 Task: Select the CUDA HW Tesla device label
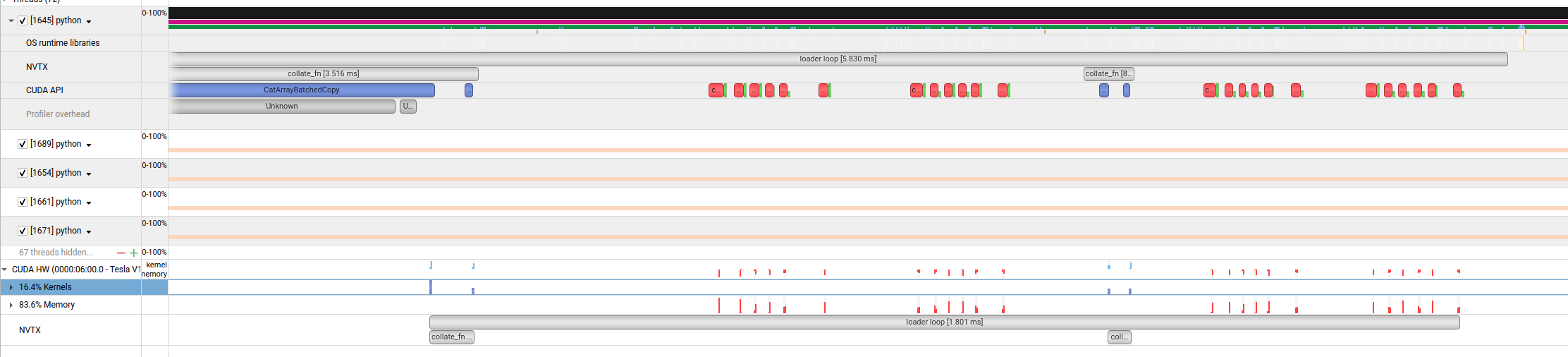coord(75,270)
